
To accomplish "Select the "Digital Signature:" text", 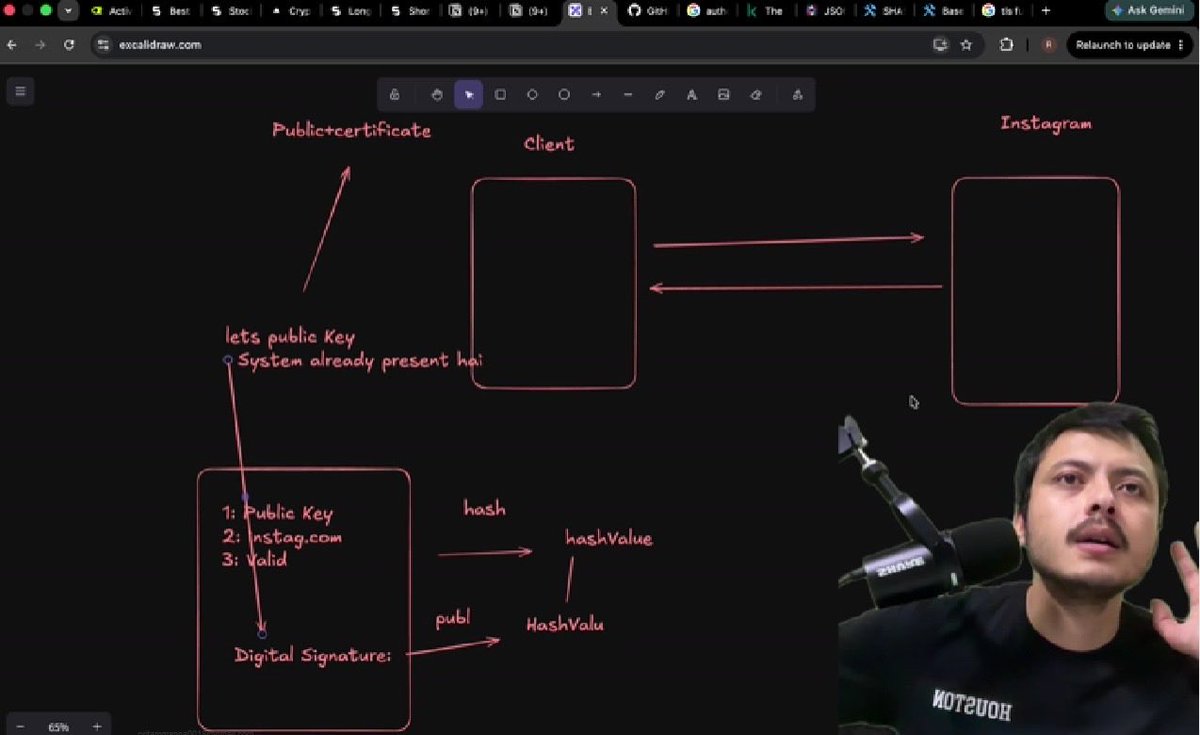I will [x=312, y=656].
